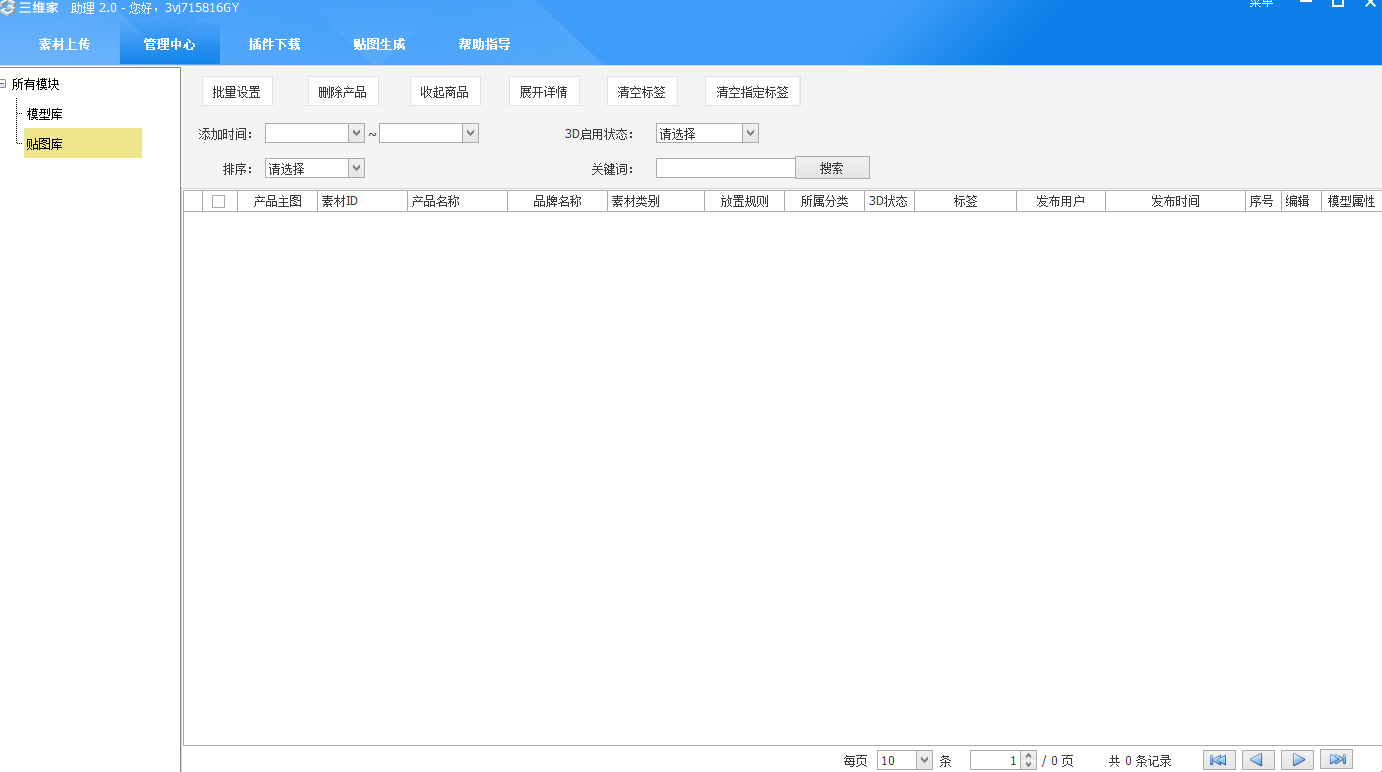
Task: Click the 品牌名称 column header
Action: click(558, 201)
